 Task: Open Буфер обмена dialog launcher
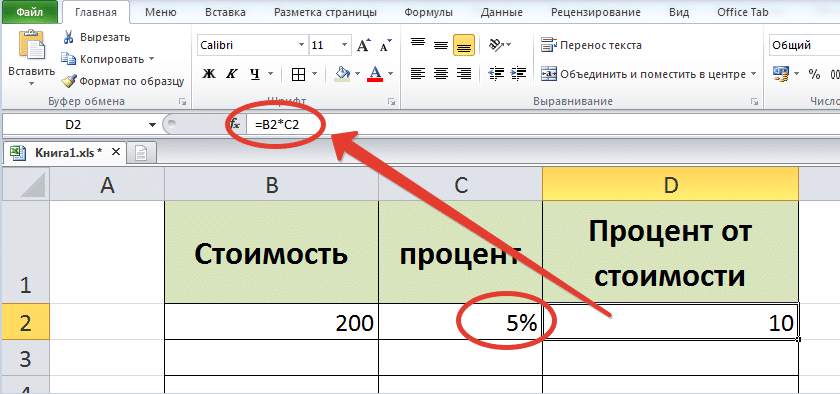pos(183,101)
